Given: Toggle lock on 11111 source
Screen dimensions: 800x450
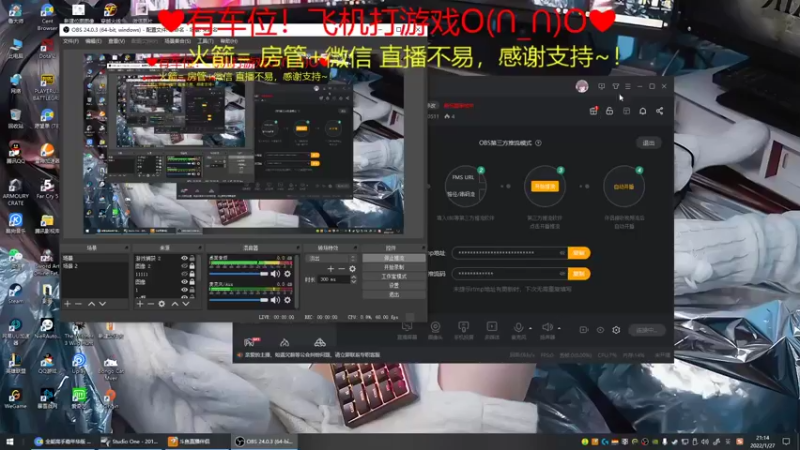Looking at the screenshot, I should coord(192,274).
